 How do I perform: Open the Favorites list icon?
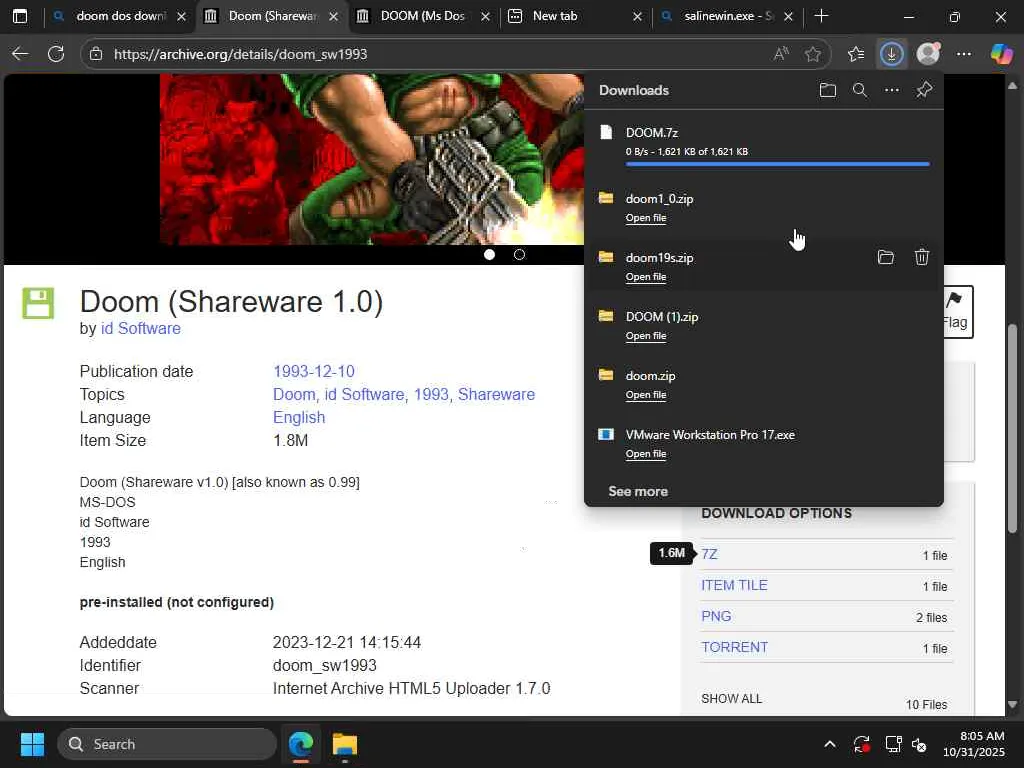pos(856,54)
